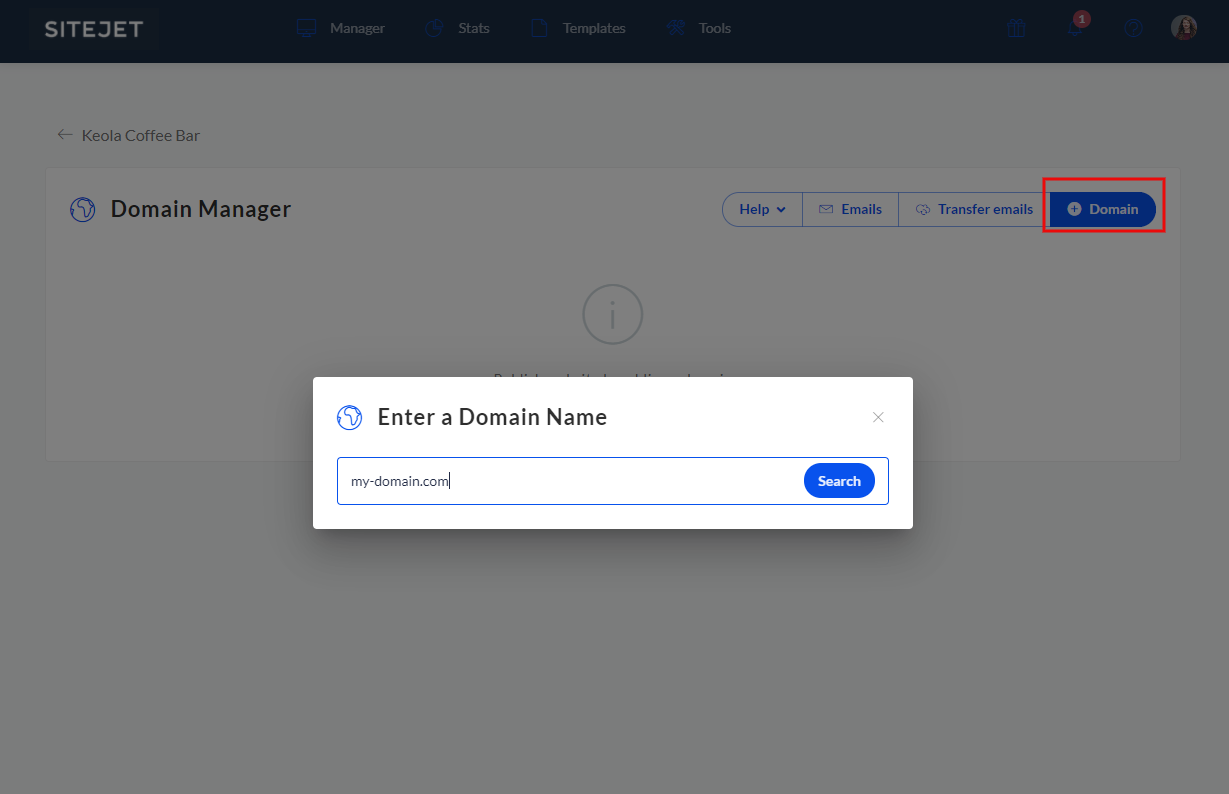Image resolution: width=1229 pixels, height=794 pixels.
Task: Select the Tools menu
Action: (700, 29)
